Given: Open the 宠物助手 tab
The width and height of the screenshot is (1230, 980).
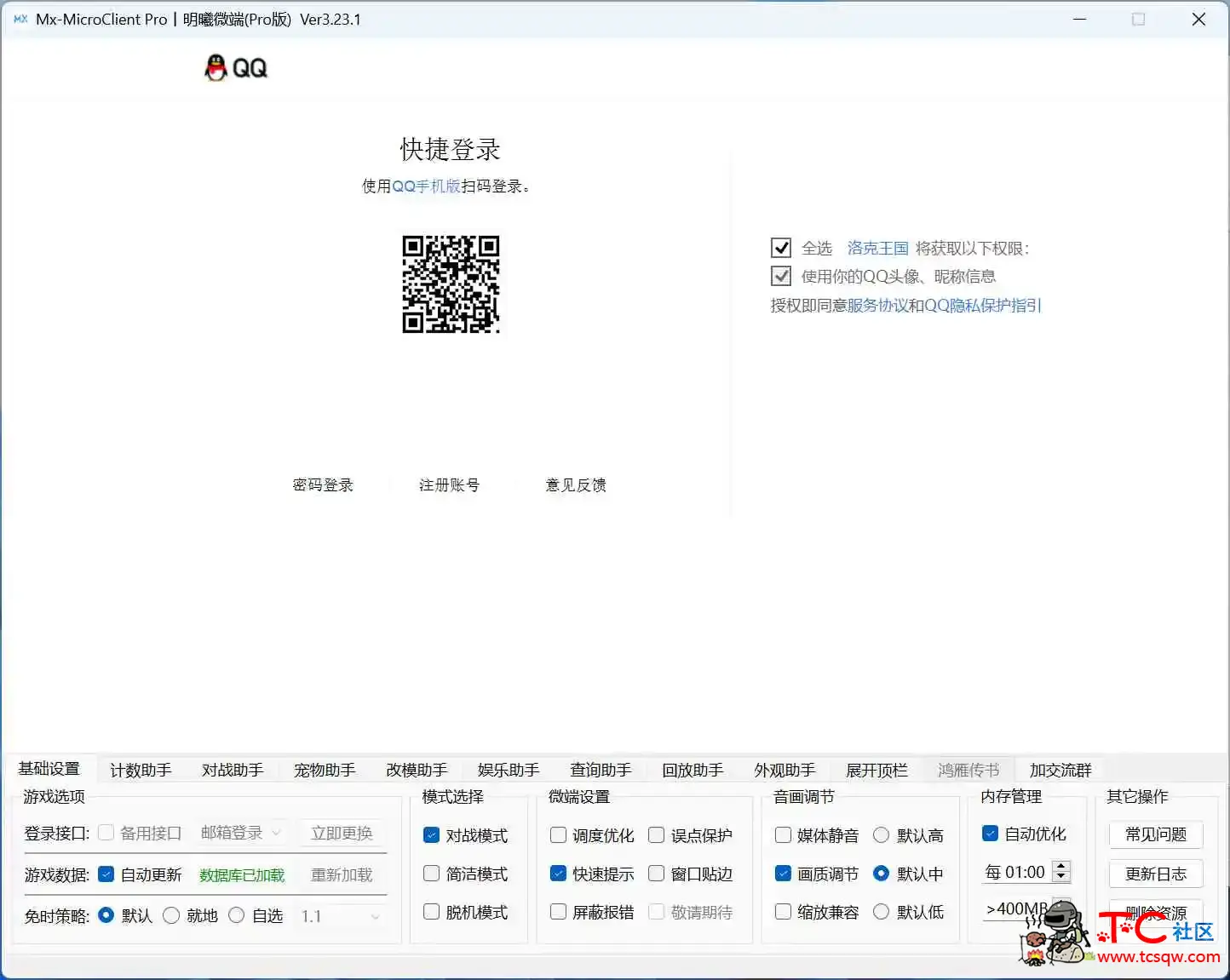Looking at the screenshot, I should pyautogui.click(x=325, y=770).
